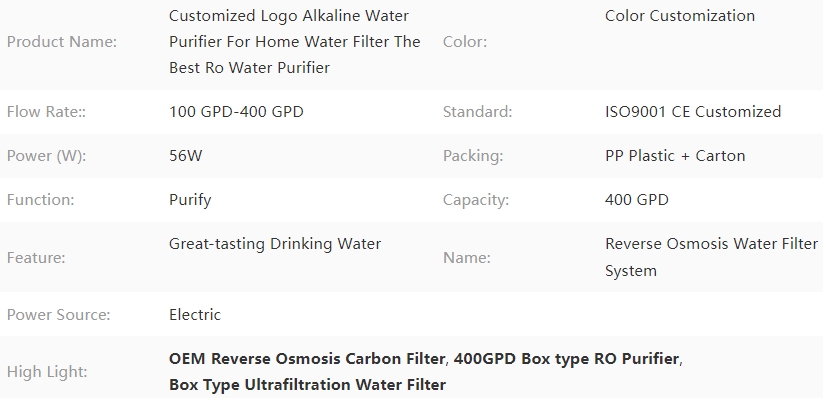
Task: Select the Packing label
Action: (473, 156)
